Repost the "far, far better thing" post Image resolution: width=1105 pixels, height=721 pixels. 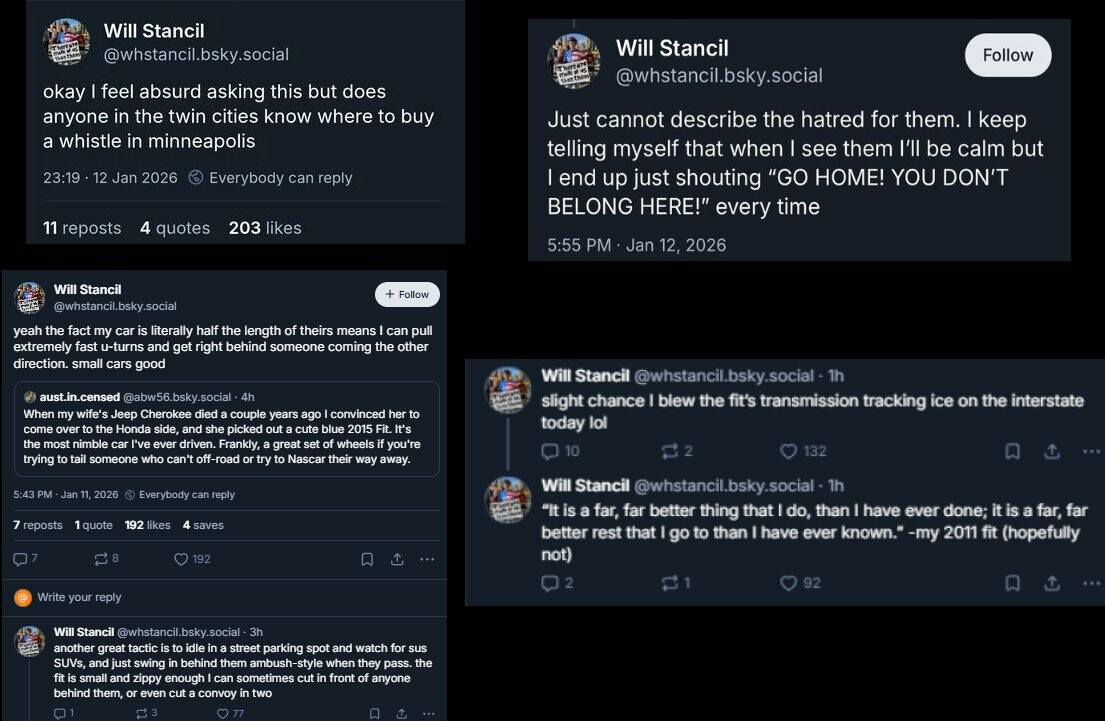point(670,583)
